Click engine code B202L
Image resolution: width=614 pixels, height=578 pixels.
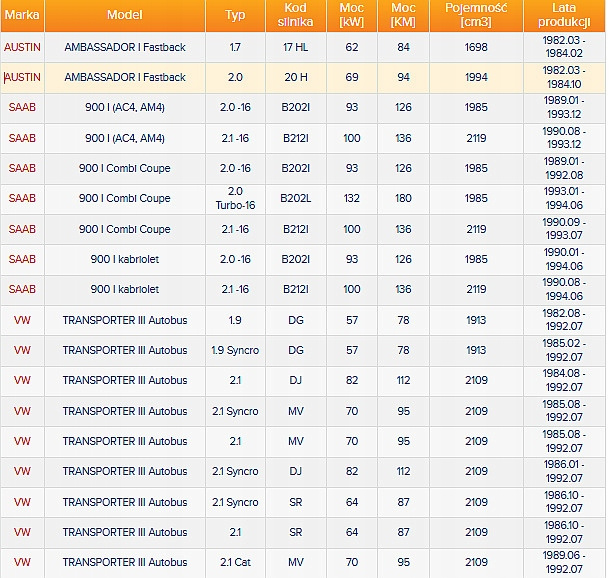(296, 198)
